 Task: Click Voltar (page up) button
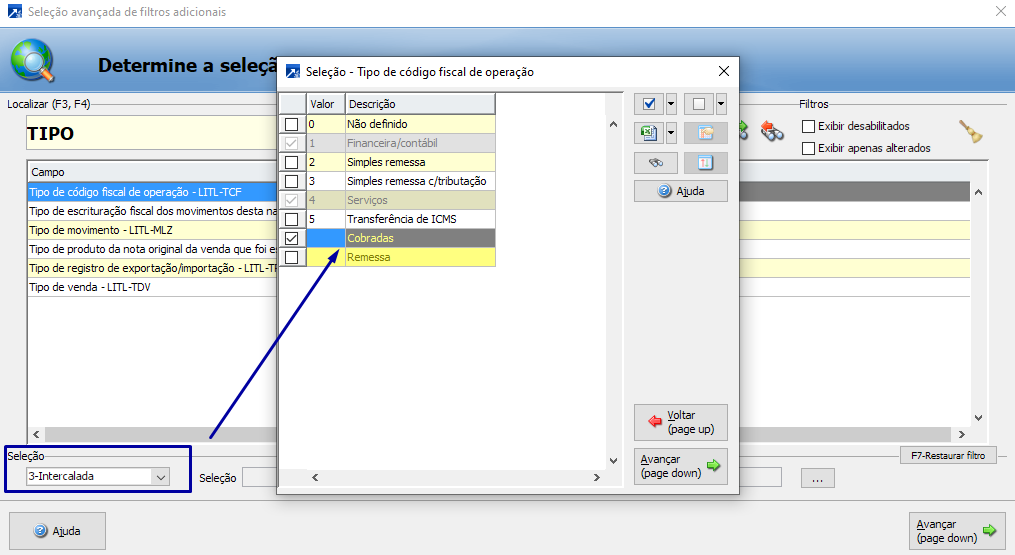(x=681, y=422)
